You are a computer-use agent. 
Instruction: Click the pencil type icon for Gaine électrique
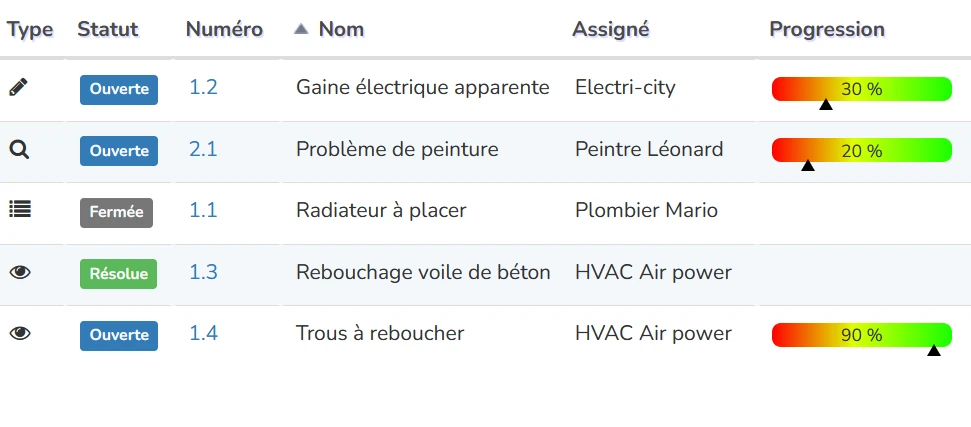(18, 88)
